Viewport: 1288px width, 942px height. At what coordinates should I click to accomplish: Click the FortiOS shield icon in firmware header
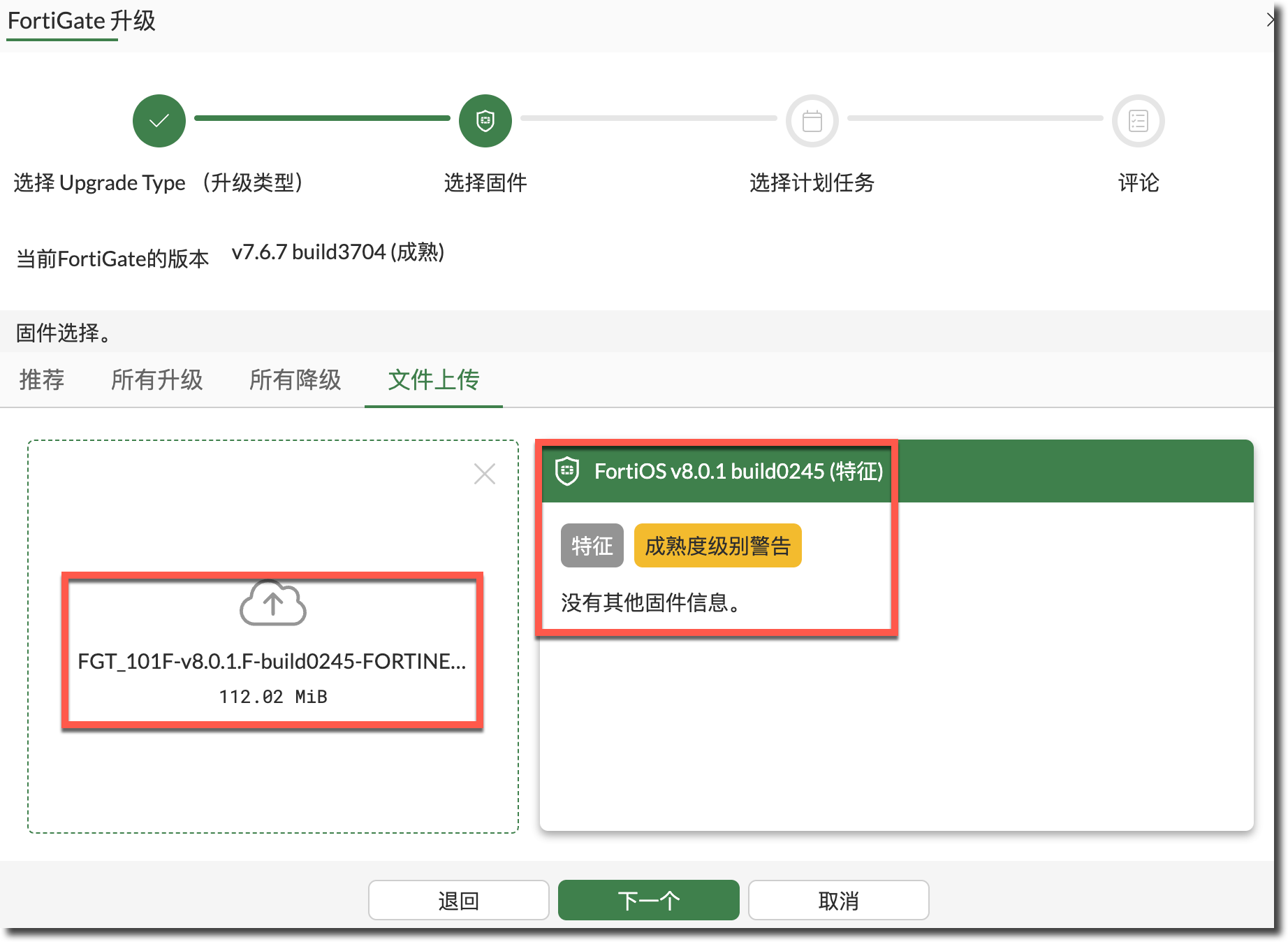pyautogui.click(x=567, y=471)
